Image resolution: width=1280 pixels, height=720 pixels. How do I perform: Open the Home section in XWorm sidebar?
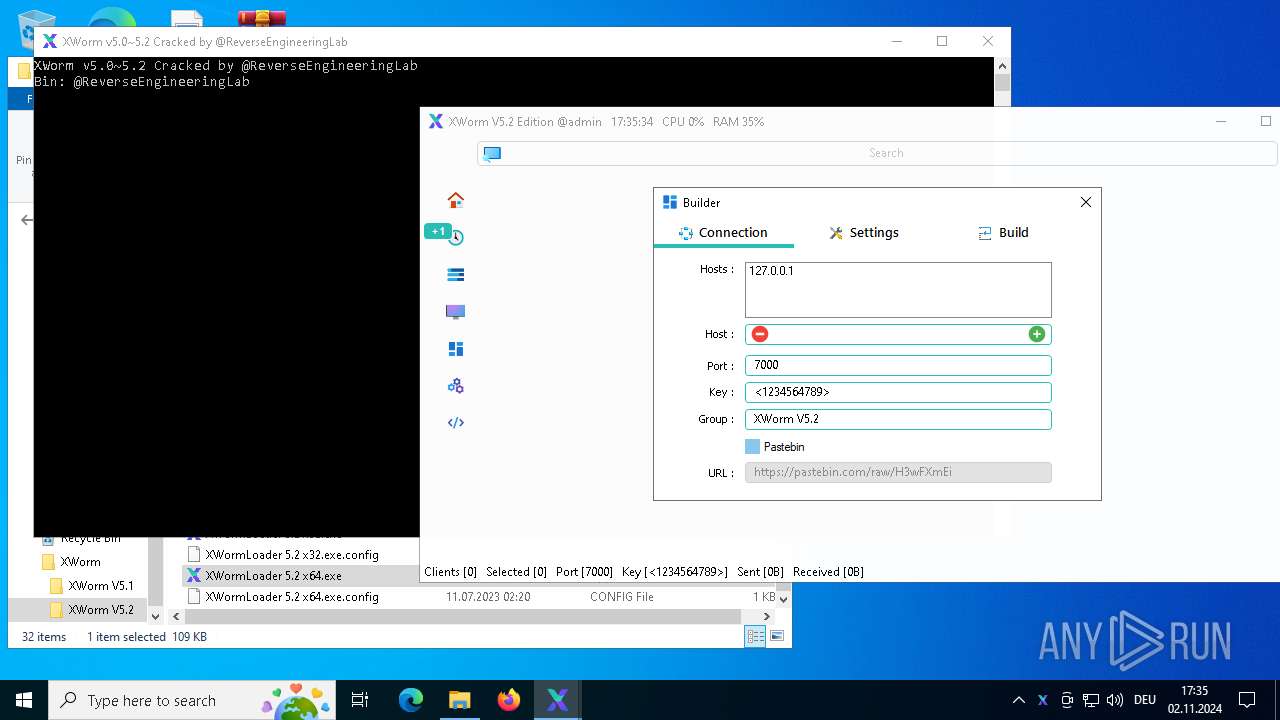coord(456,200)
